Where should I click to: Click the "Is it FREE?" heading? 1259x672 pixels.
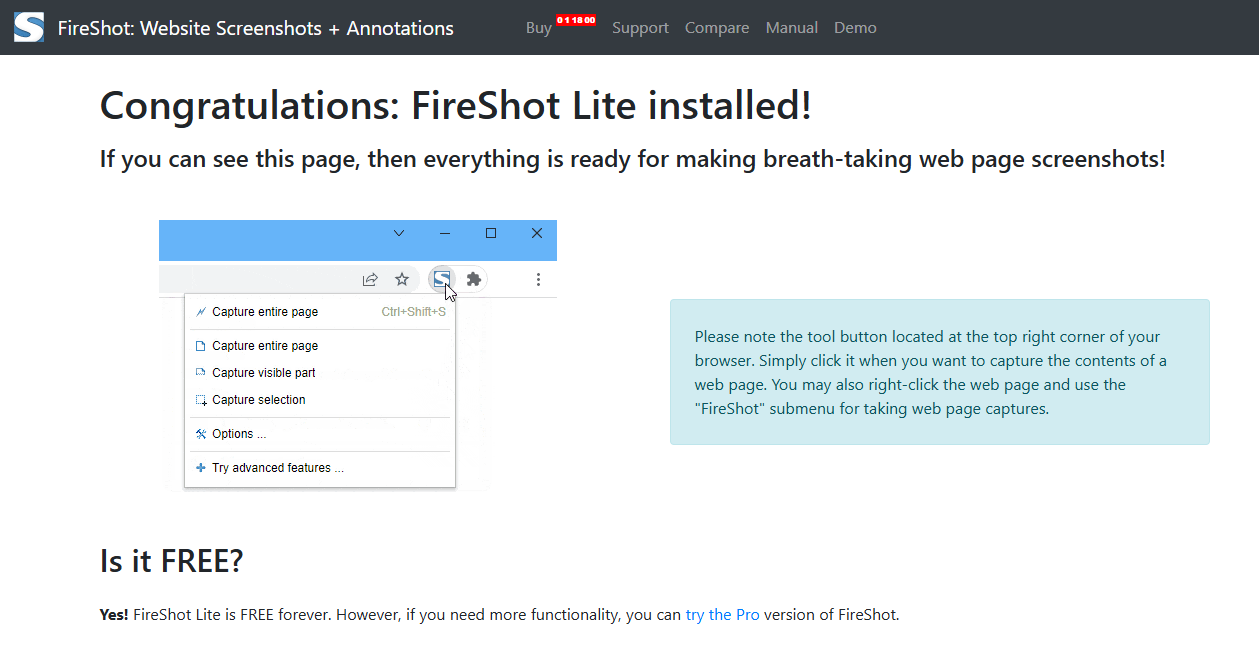point(171,561)
